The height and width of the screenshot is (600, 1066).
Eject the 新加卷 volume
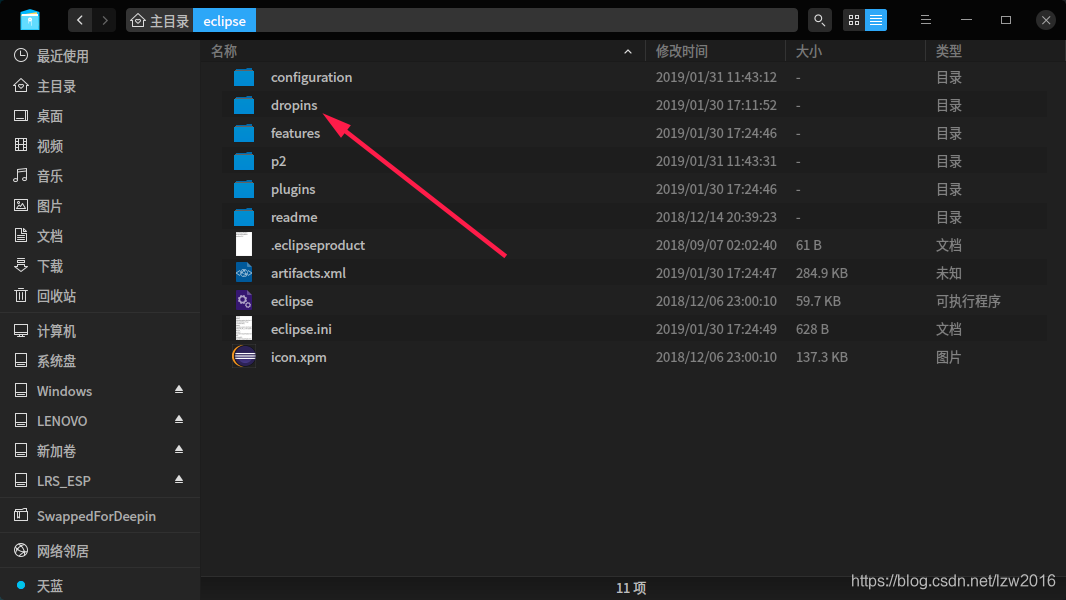(x=179, y=450)
